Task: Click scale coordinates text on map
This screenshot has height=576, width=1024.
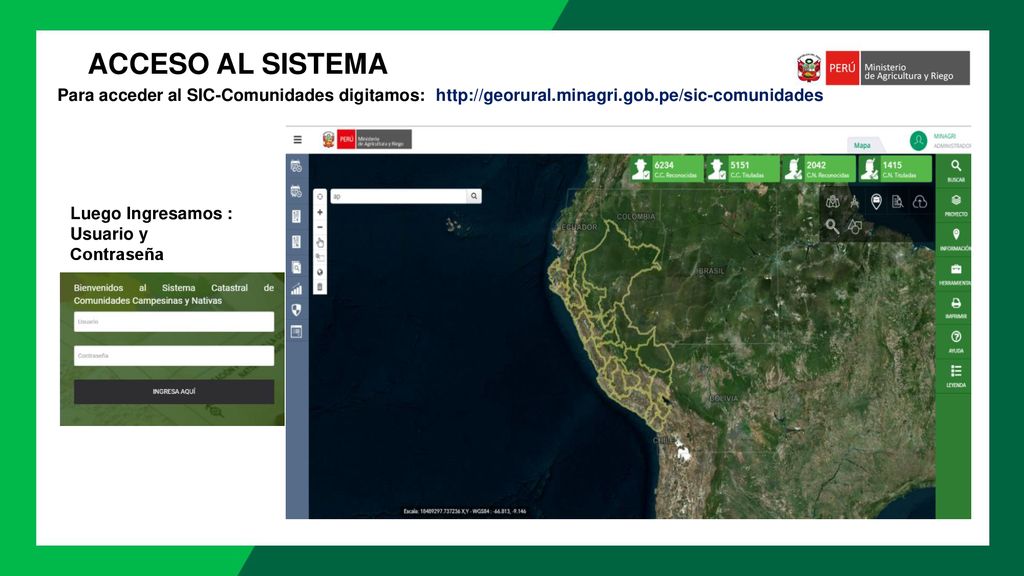Action: (464, 511)
